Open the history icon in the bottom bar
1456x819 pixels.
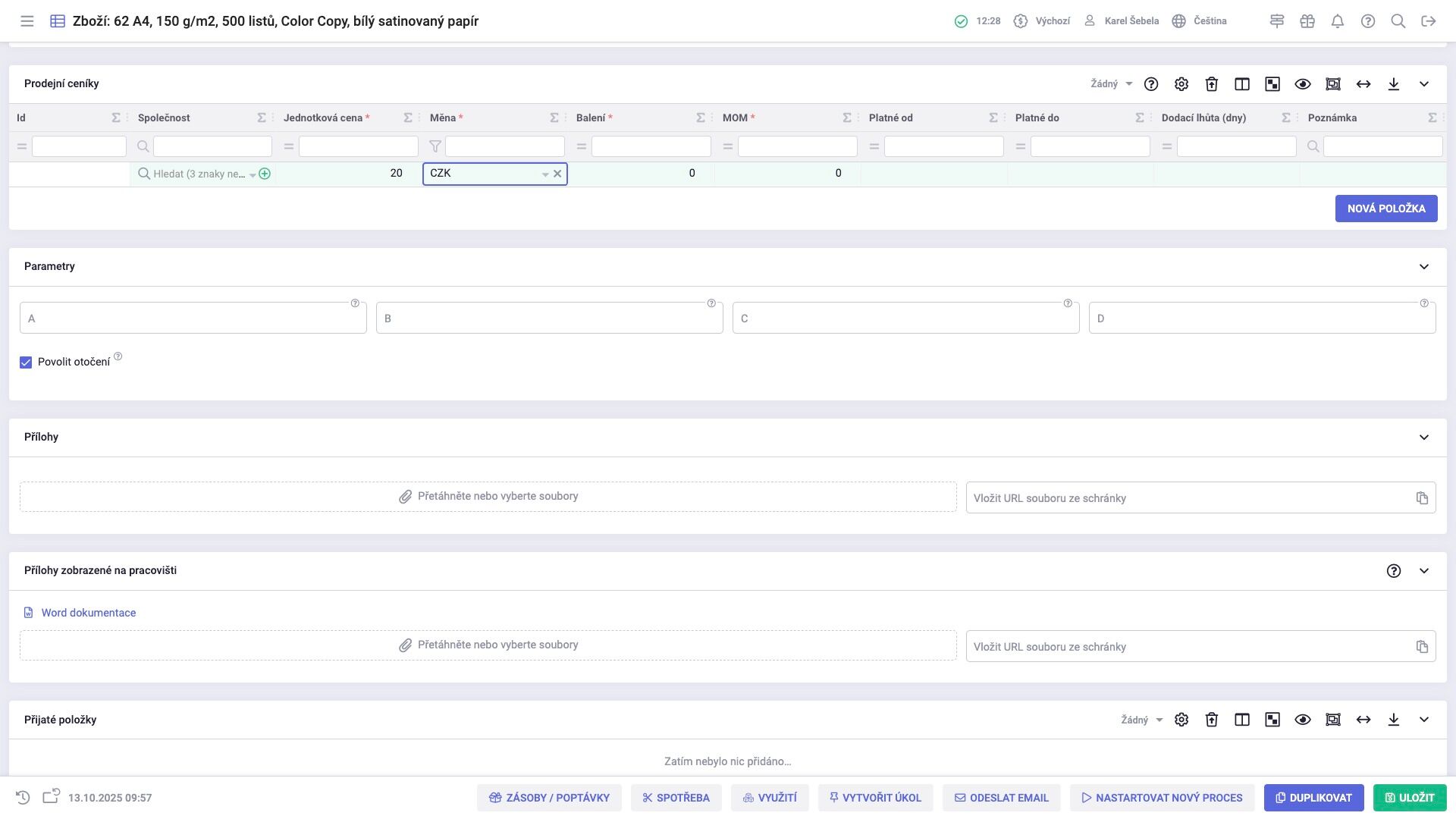pyautogui.click(x=23, y=797)
